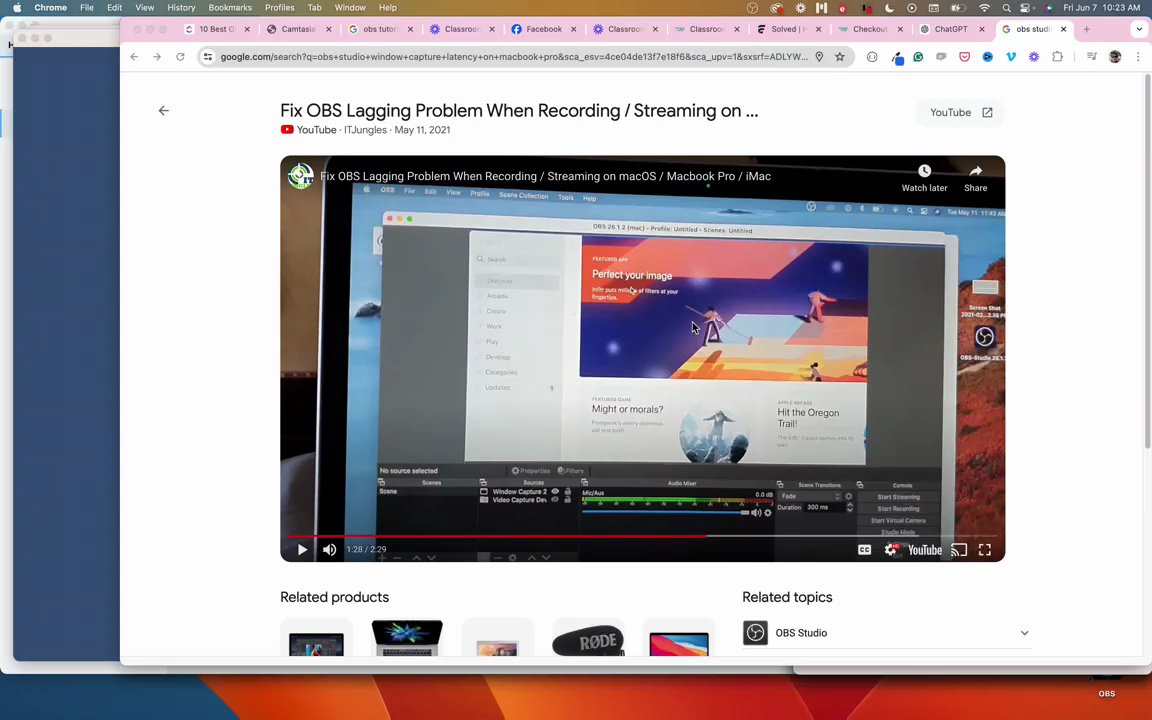Image resolution: width=1152 pixels, height=720 pixels.
Task: Open the Extensions puzzle-piece menu
Action: pos(1057,57)
